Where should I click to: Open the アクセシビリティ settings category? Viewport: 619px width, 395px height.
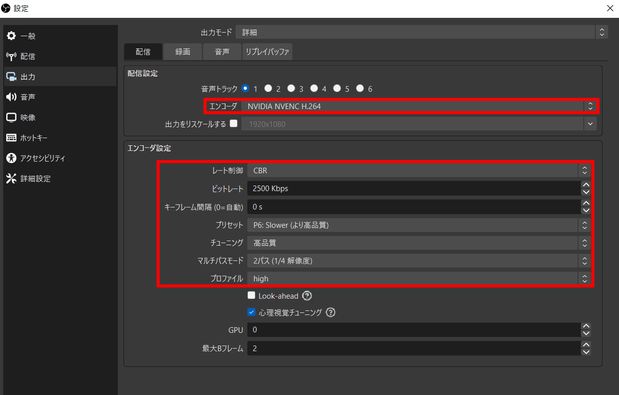(x=60, y=158)
